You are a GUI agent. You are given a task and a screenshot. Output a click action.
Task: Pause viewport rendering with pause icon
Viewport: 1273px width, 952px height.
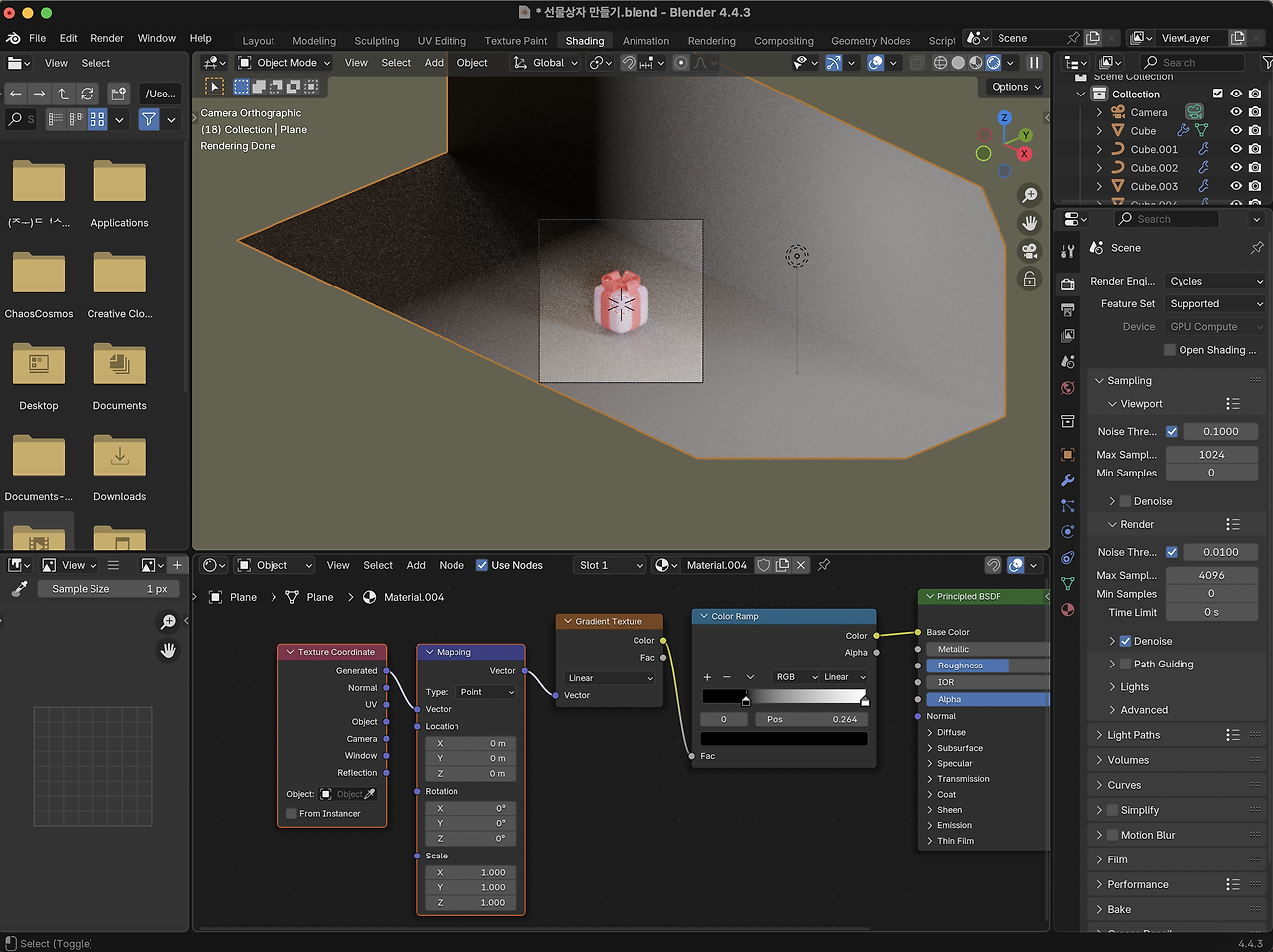[x=1034, y=63]
